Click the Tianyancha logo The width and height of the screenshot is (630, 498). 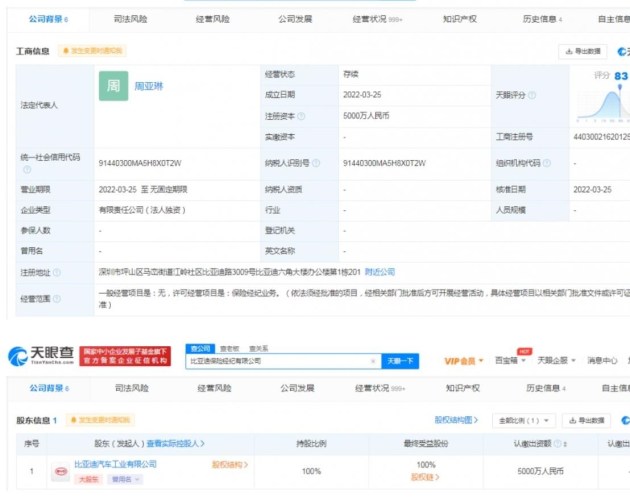[41, 356]
